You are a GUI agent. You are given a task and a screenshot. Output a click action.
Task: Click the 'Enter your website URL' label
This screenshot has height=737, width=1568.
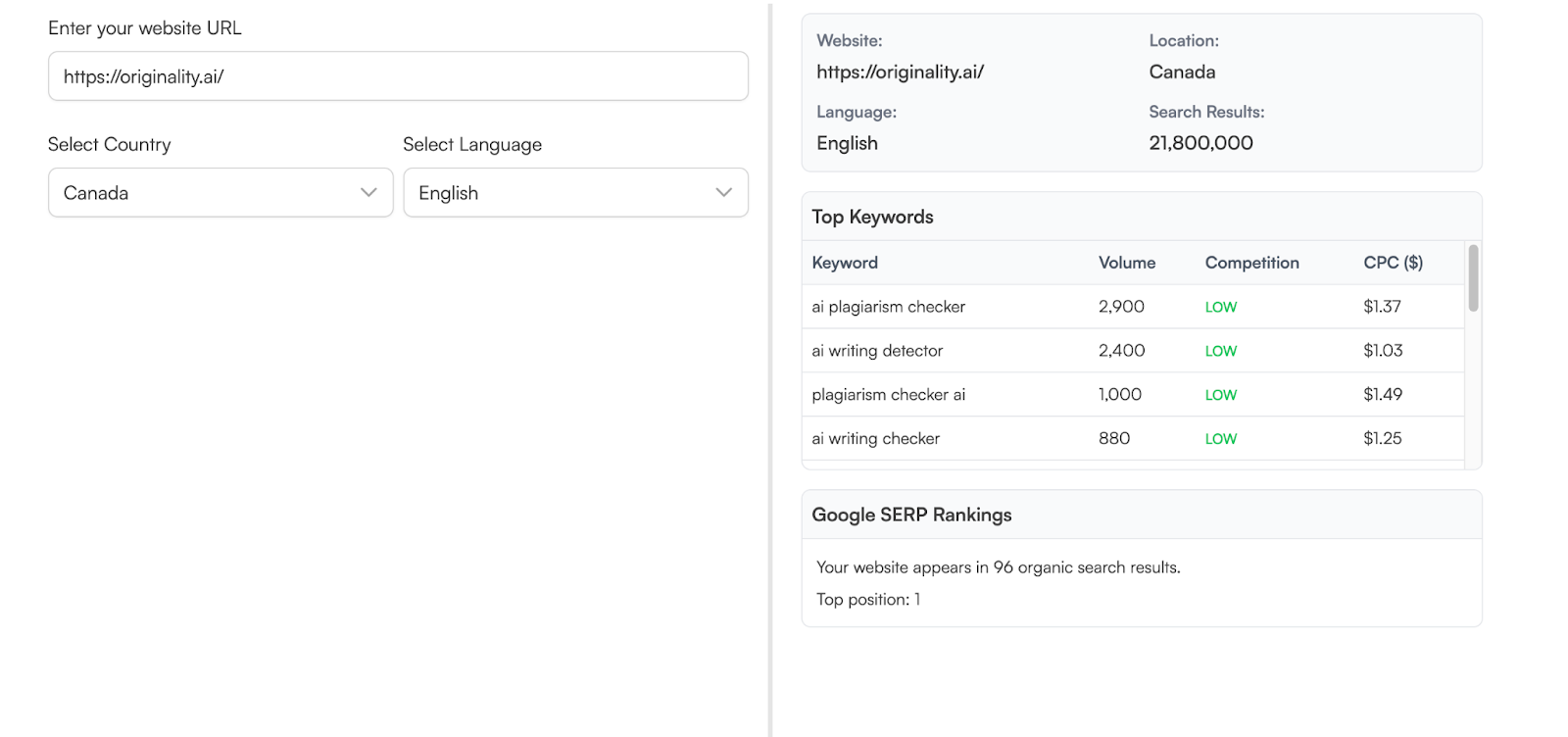145,28
